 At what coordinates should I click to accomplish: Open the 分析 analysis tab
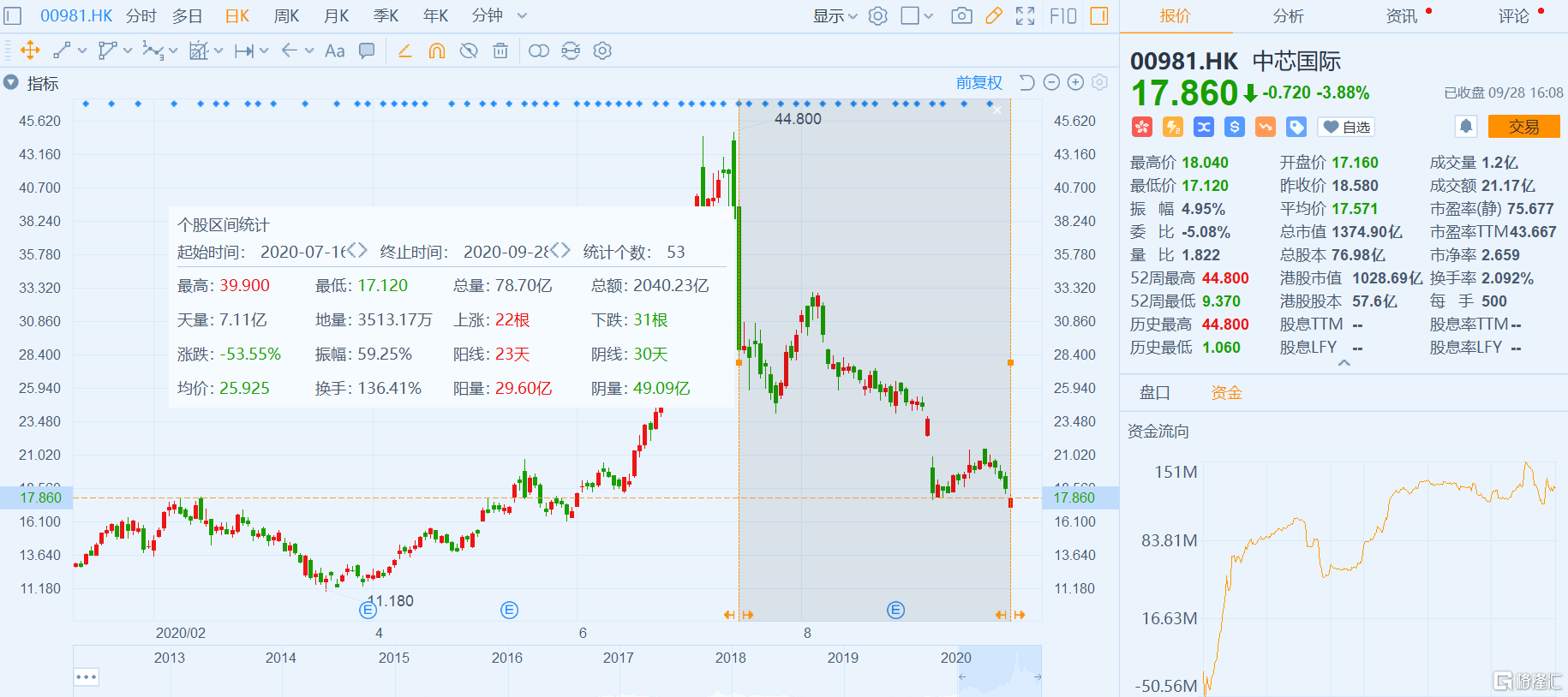1288,15
